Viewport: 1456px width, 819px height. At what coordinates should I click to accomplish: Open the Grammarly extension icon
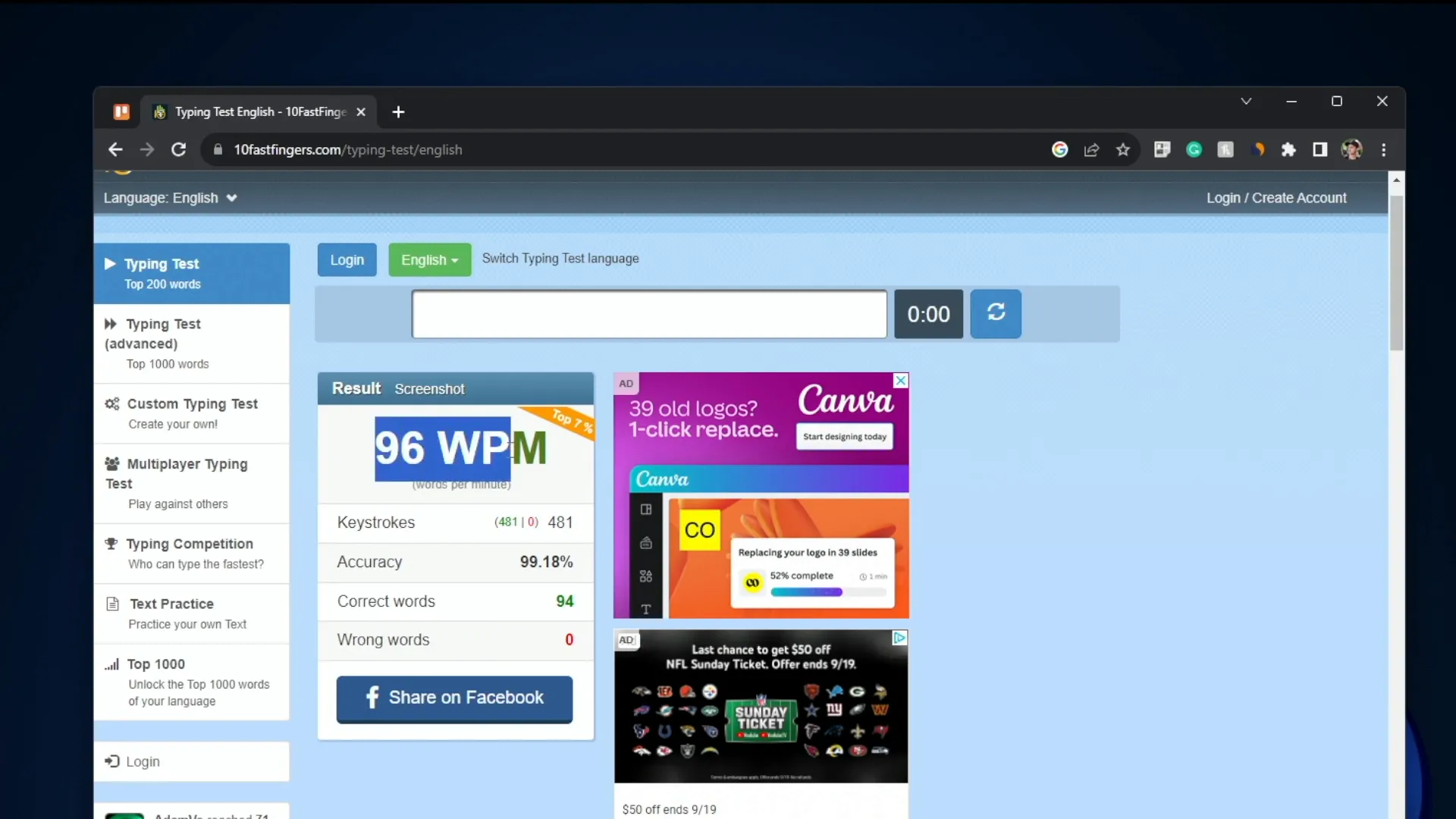(1194, 150)
